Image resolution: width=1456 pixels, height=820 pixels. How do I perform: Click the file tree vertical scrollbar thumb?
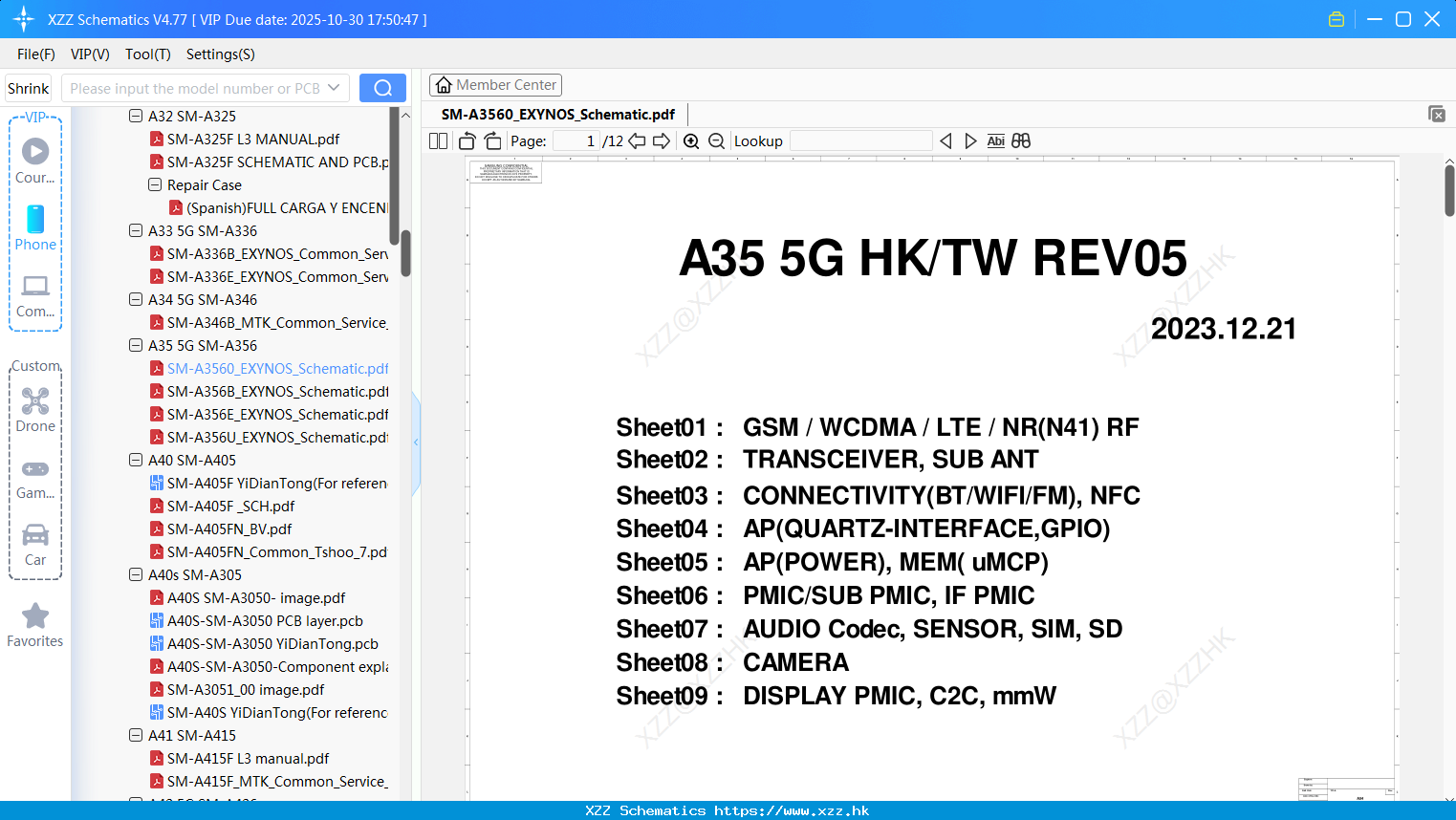(x=405, y=253)
